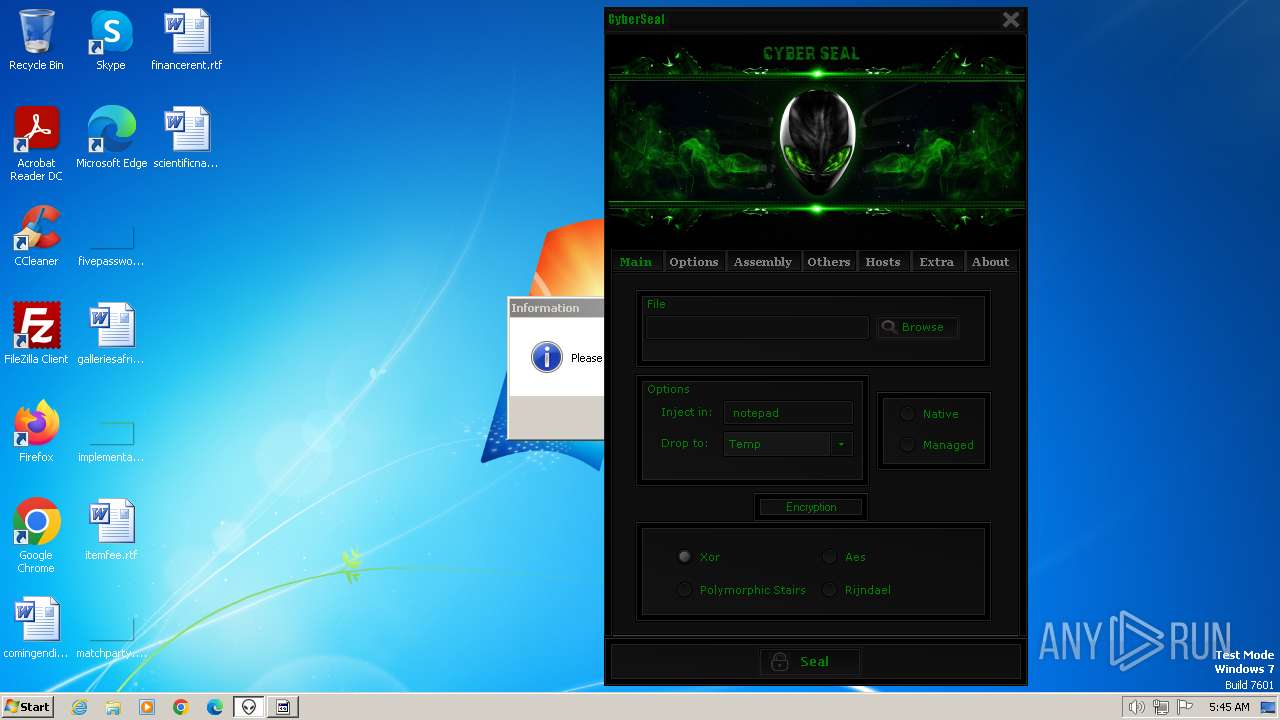This screenshot has height=720, width=1280.
Task: Open the Extra tab
Action: [x=937, y=262]
